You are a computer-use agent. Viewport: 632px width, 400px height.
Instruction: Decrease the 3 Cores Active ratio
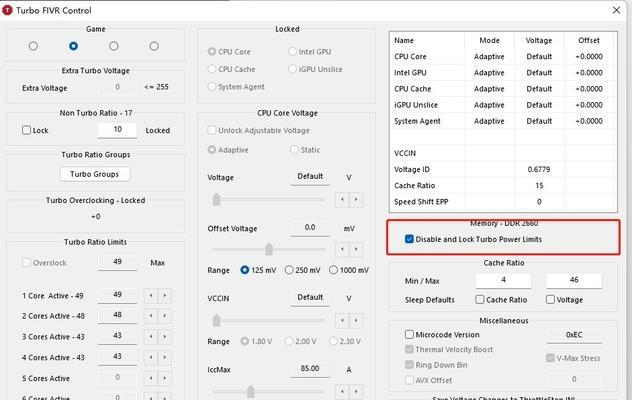[151, 337]
